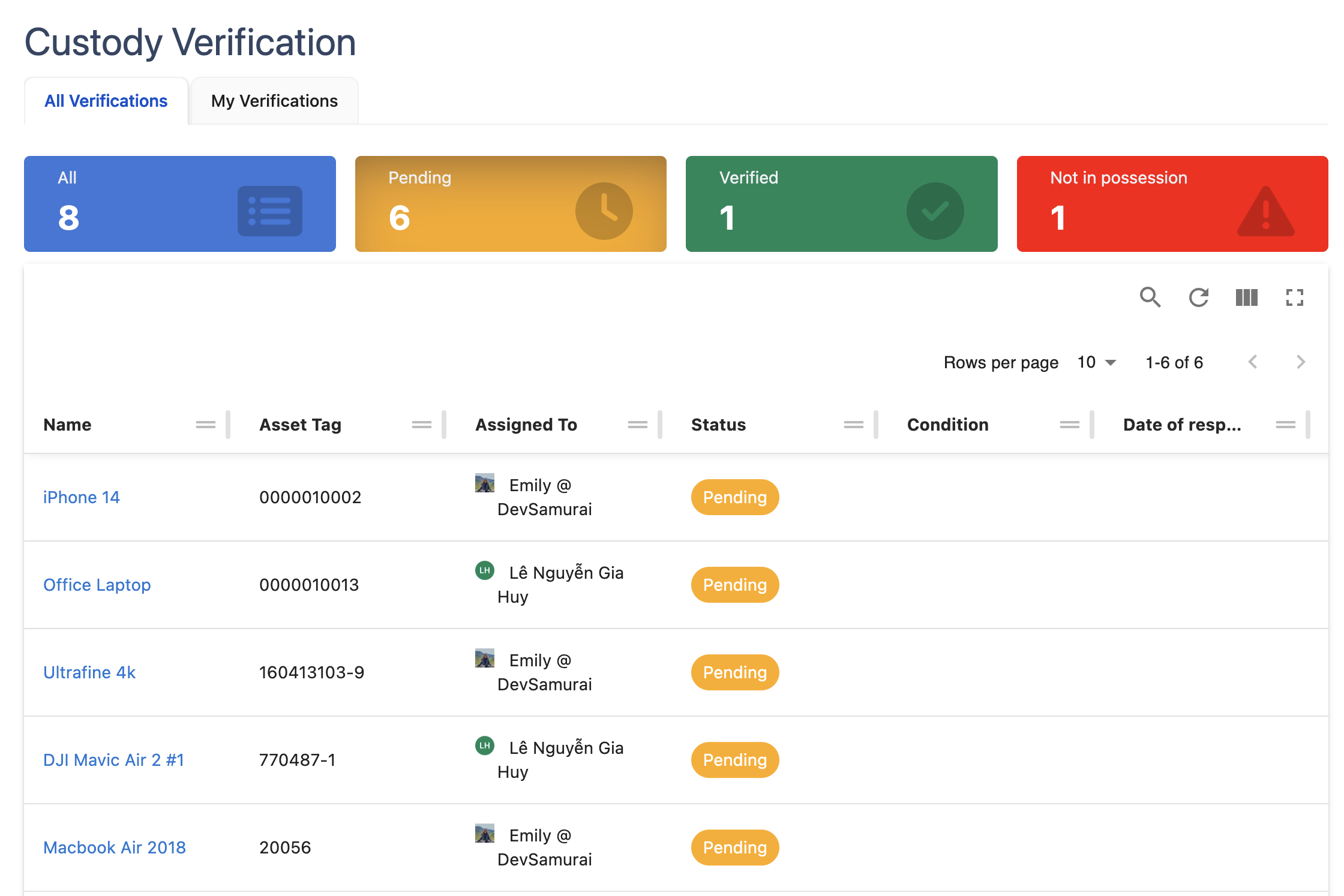Open the iPhone 14 asset link
This screenshot has width=1344, height=896.
click(82, 497)
